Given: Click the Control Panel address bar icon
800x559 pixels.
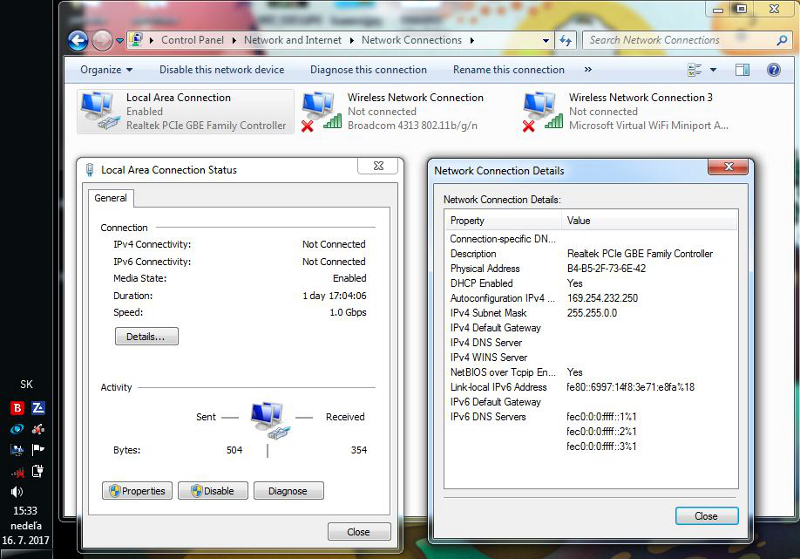Looking at the screenshot, I should [x=136, y=40].
